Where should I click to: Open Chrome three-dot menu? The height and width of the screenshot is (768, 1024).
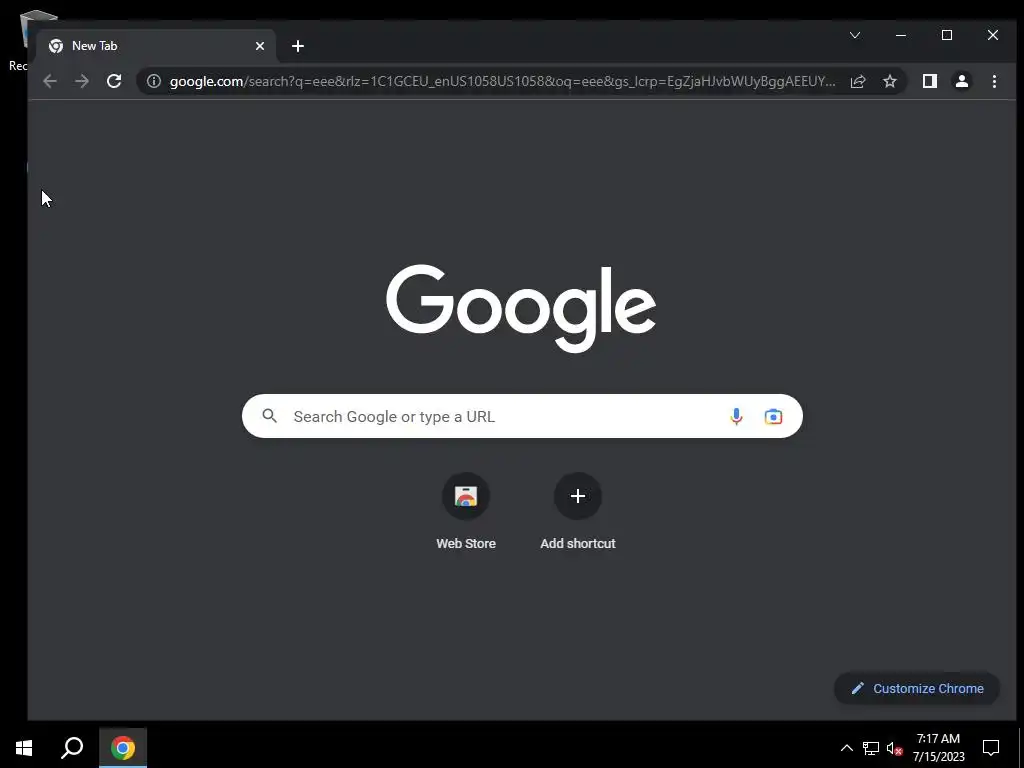[x=994, y=81]
